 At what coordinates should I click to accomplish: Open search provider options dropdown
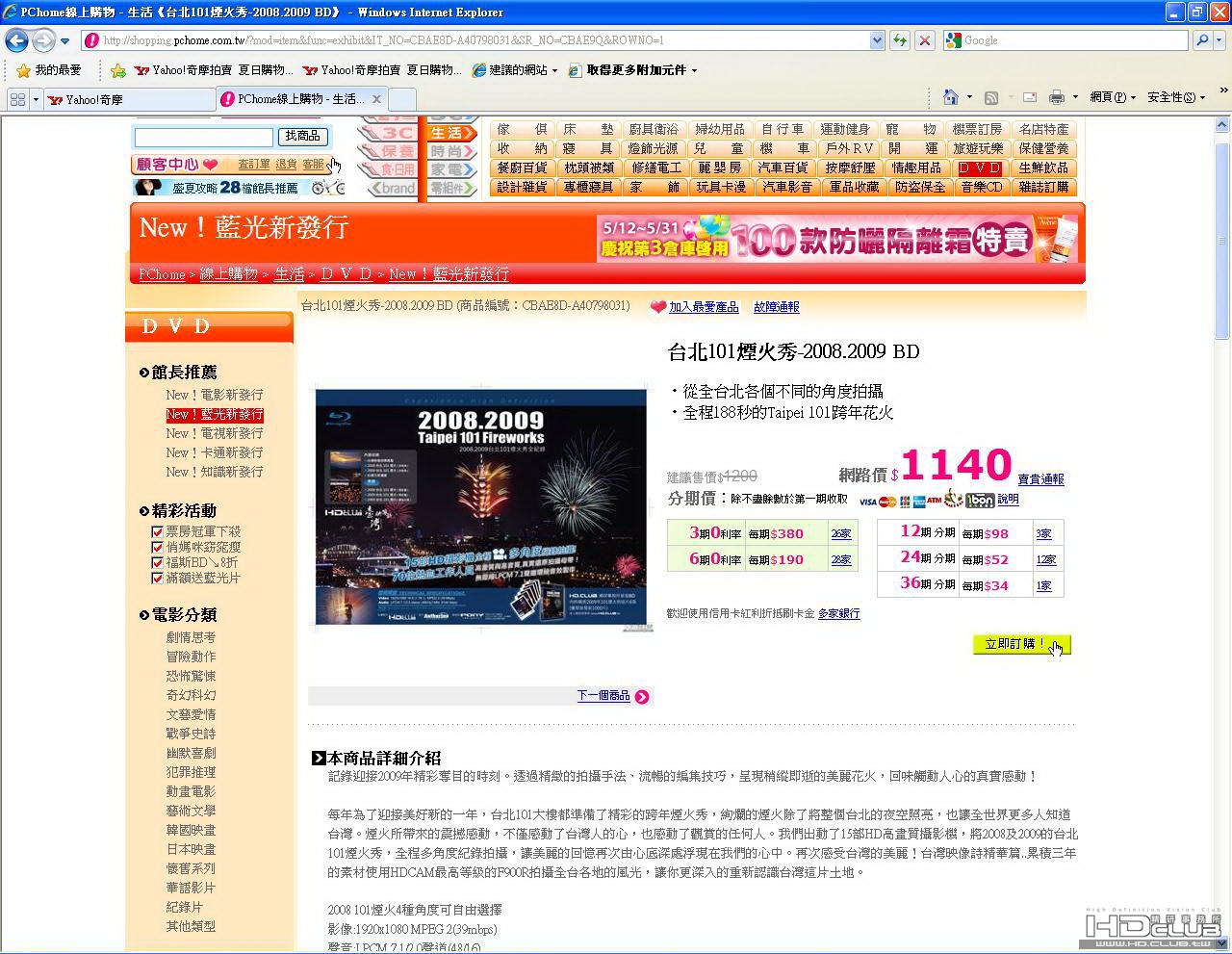pyautogui.click(x=1219, y=40)
